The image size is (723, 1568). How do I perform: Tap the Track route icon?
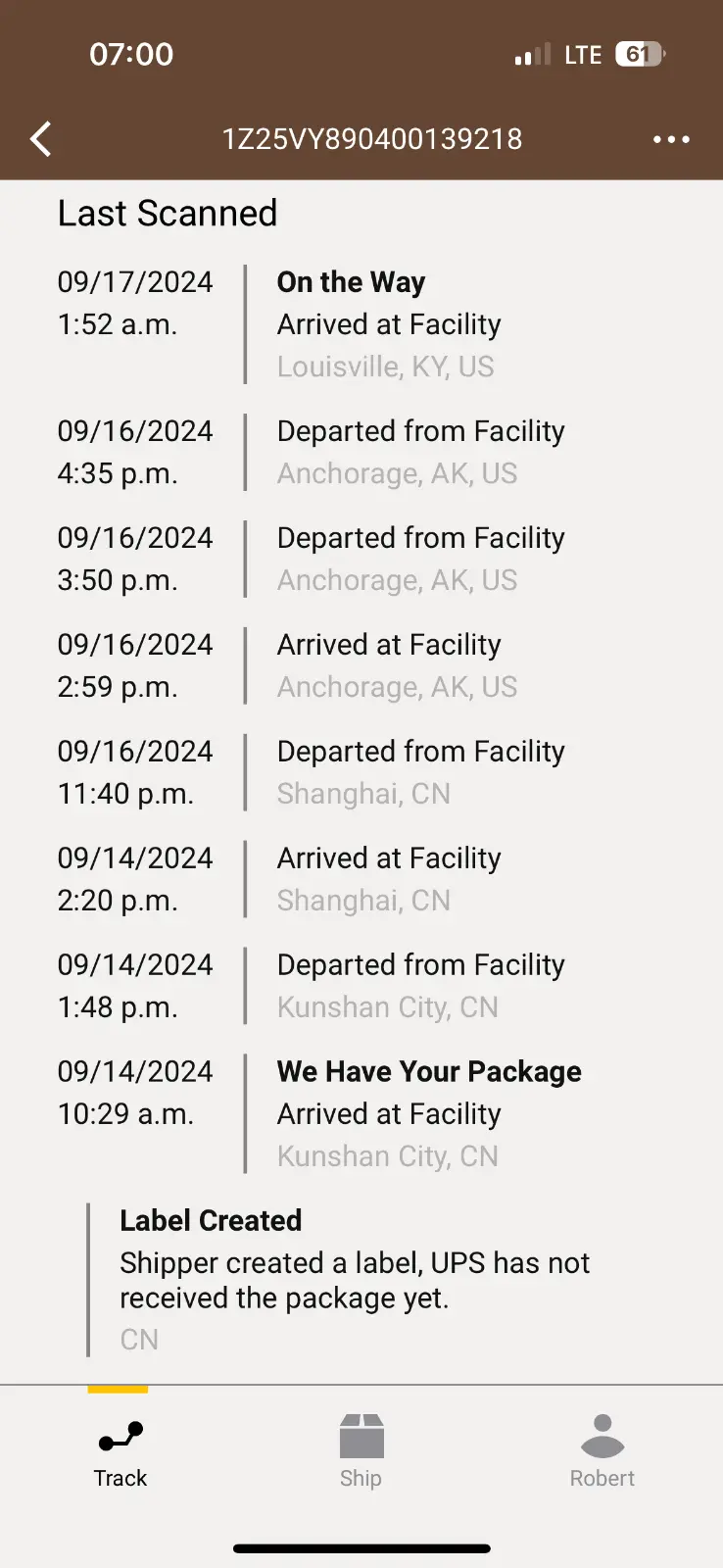point(120,1437)
